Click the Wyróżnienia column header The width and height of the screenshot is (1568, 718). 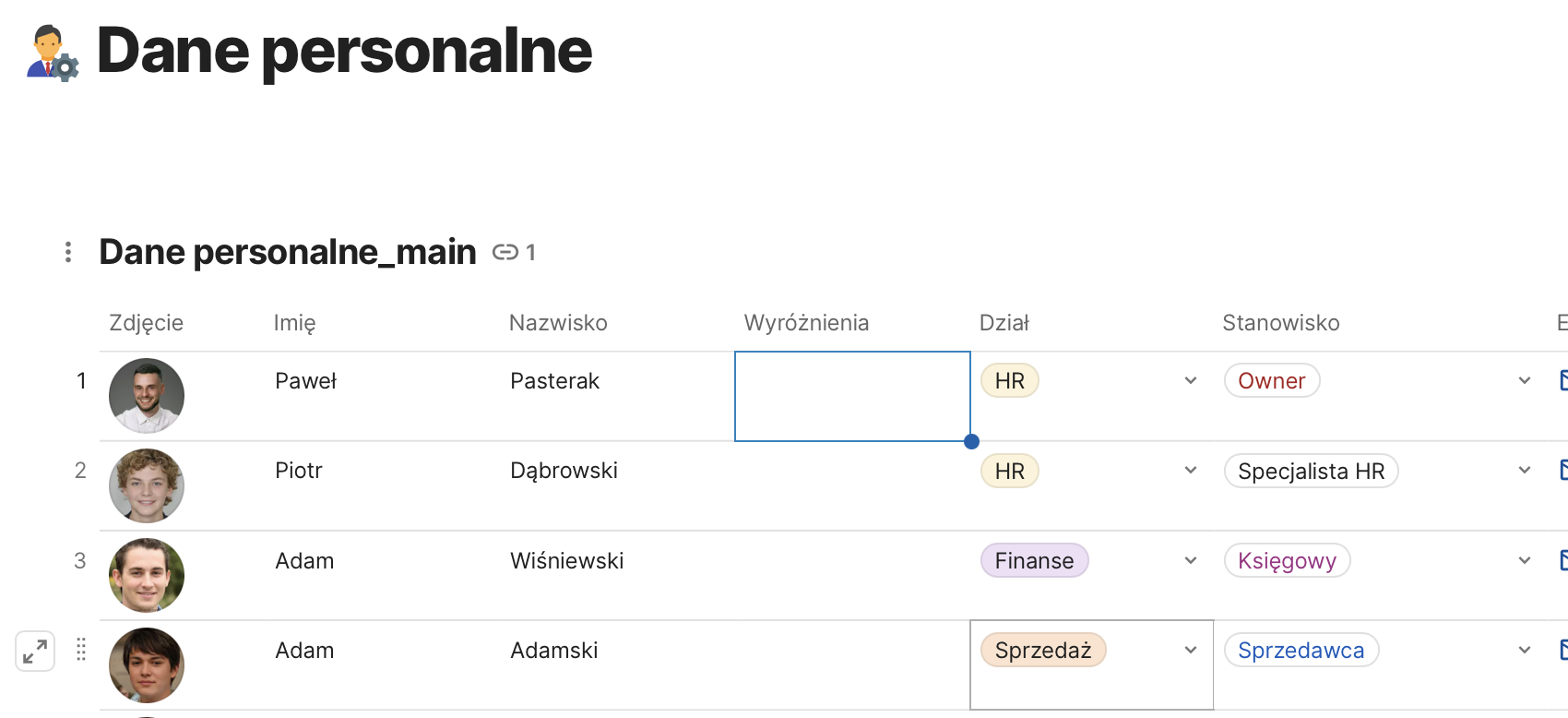pyautogui.click(x=806, y=323)
